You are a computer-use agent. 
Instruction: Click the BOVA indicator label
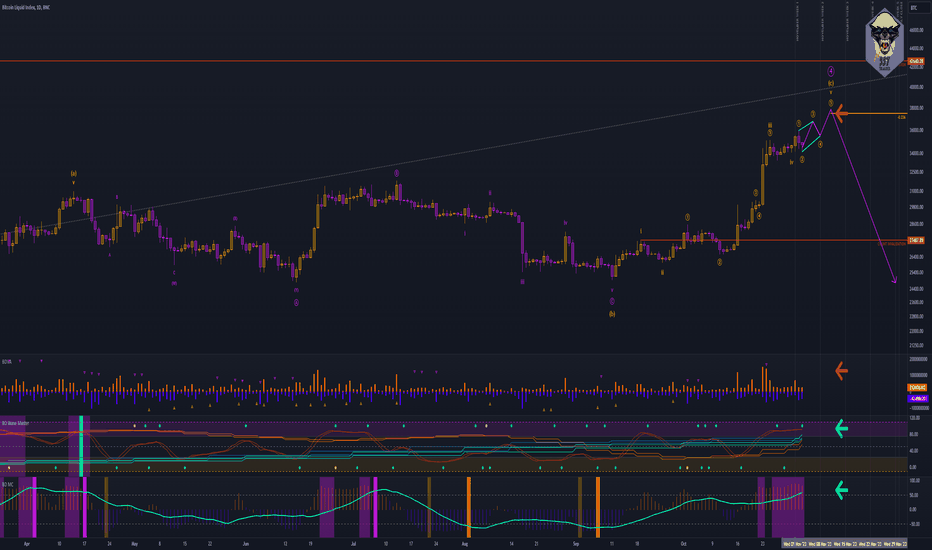click(7, 362)
